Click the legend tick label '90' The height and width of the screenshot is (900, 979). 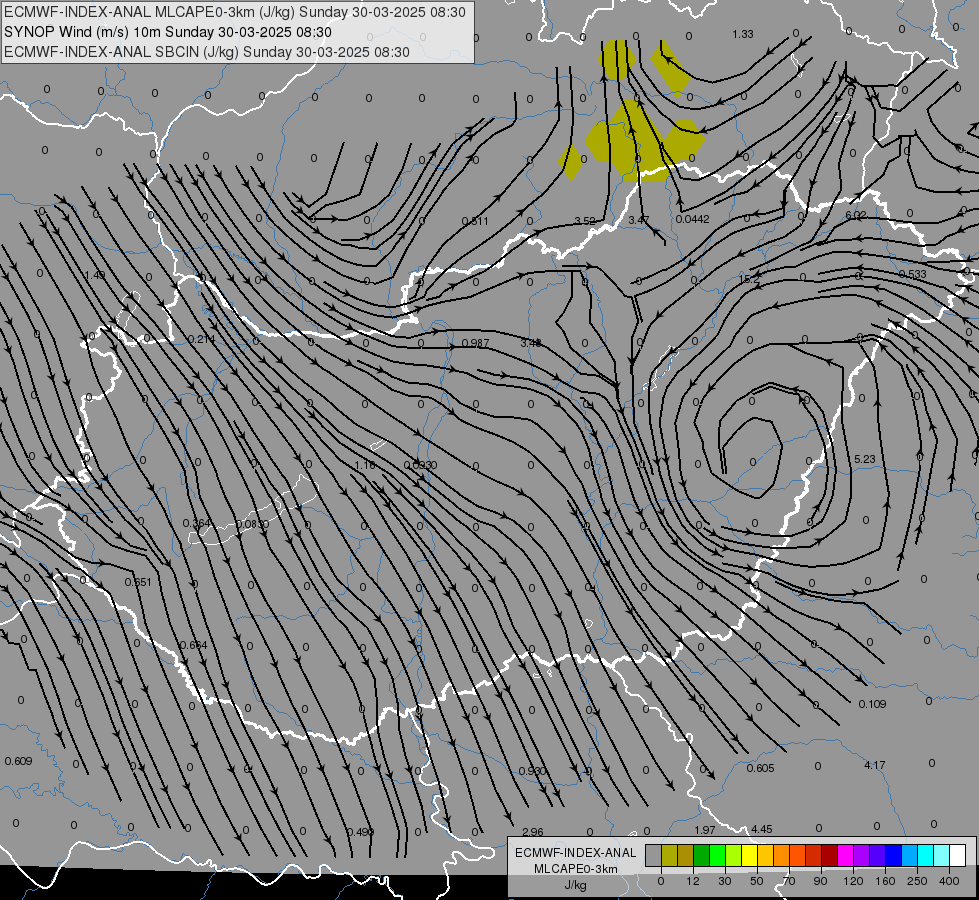pyautogui.click(x=820, y=881)
